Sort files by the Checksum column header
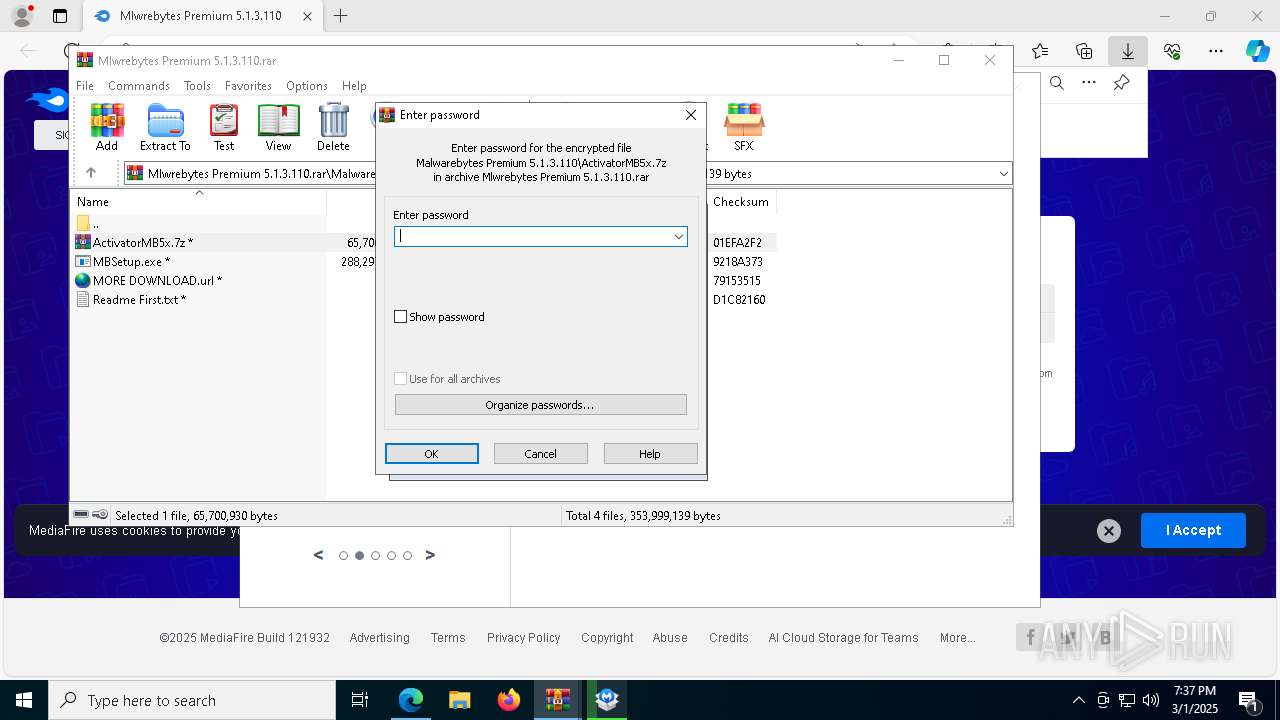Screen dimensions: 1280x720 [x=741, y=201]
